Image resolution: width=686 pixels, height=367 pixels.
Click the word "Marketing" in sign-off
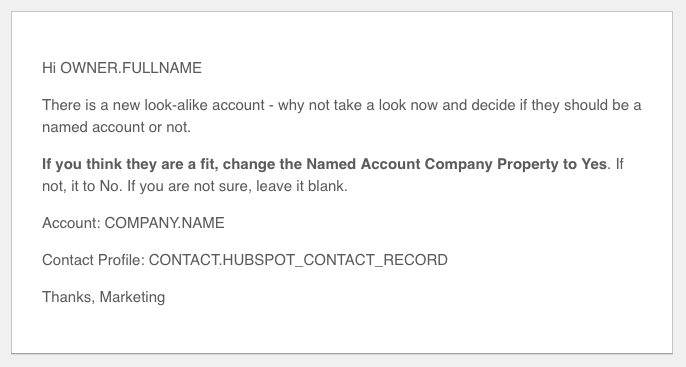coord(133,297)
